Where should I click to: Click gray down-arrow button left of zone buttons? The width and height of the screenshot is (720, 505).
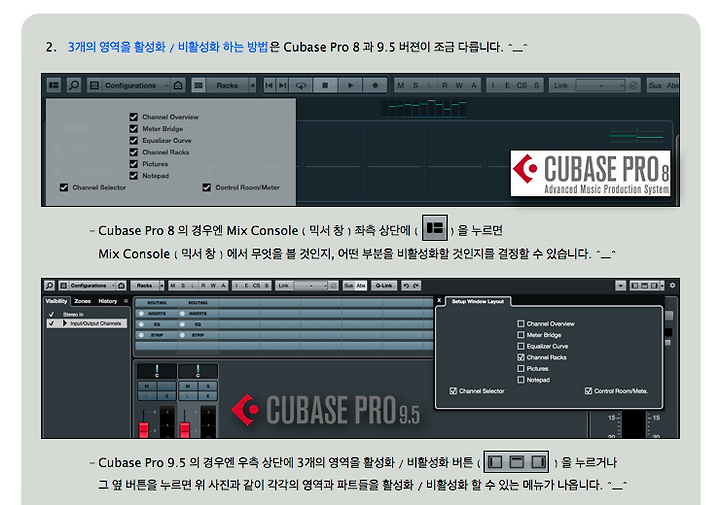621,286
